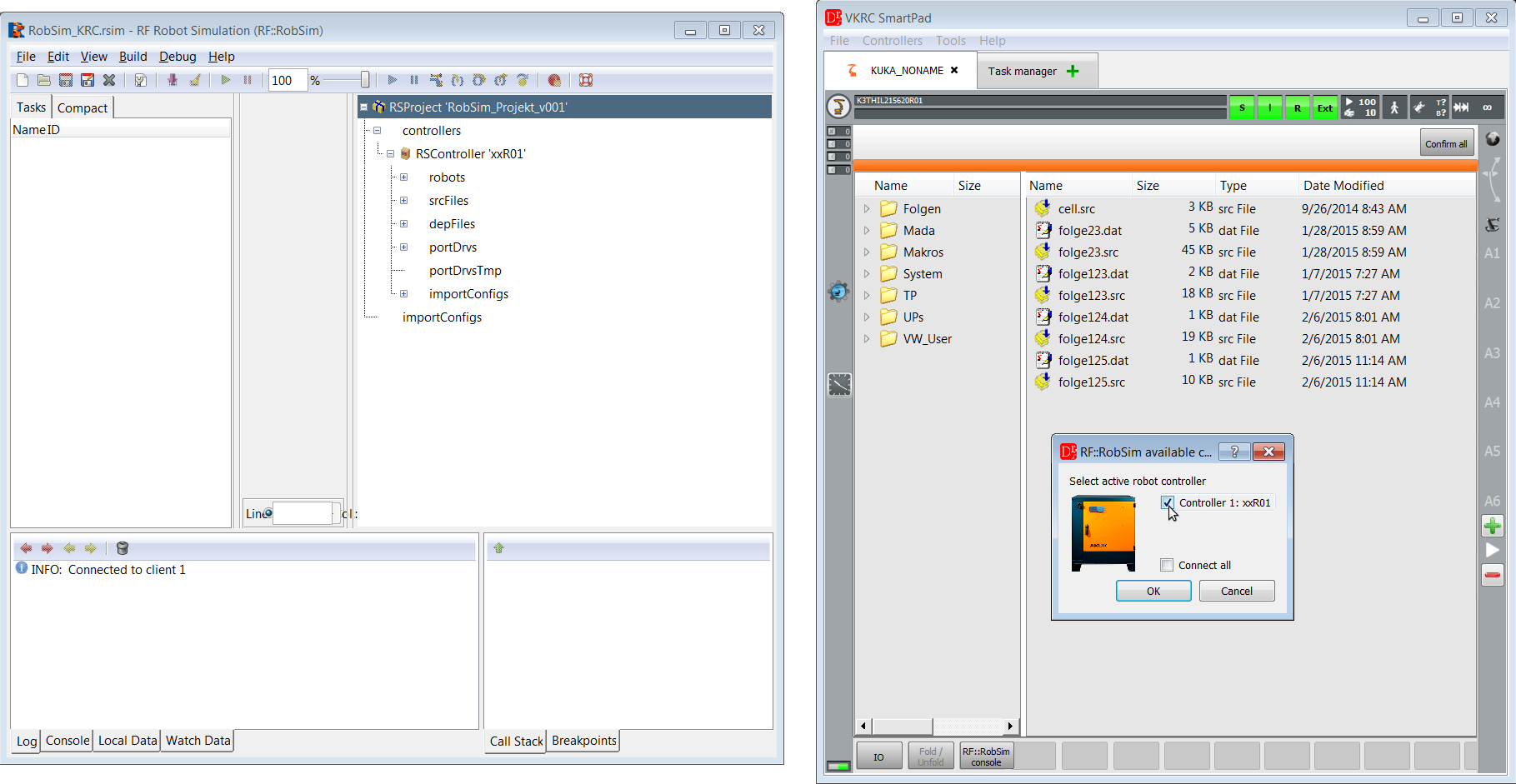Expand the robots tree node

click(404, 177)
